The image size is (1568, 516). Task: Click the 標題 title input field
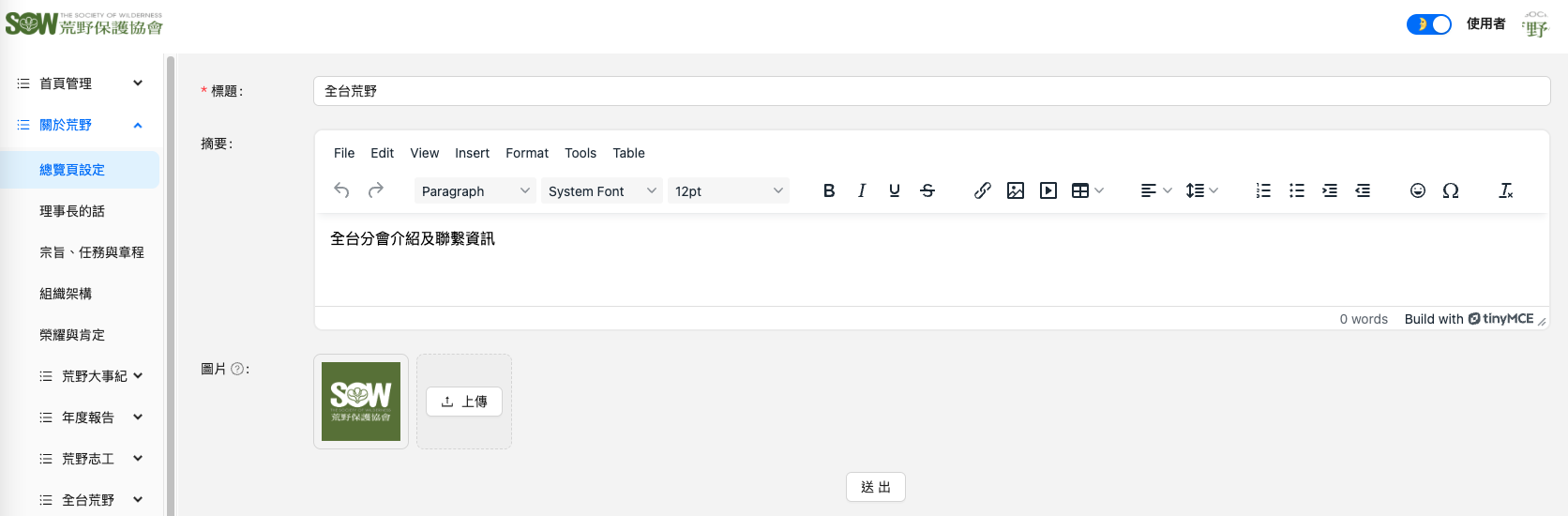(x=931, y=91)
